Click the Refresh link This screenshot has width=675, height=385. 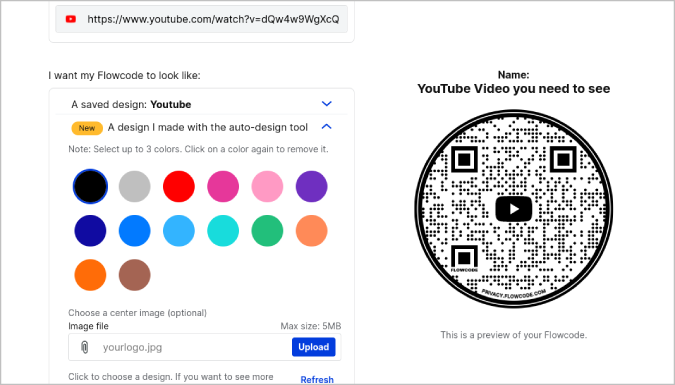tap(317, 379)
